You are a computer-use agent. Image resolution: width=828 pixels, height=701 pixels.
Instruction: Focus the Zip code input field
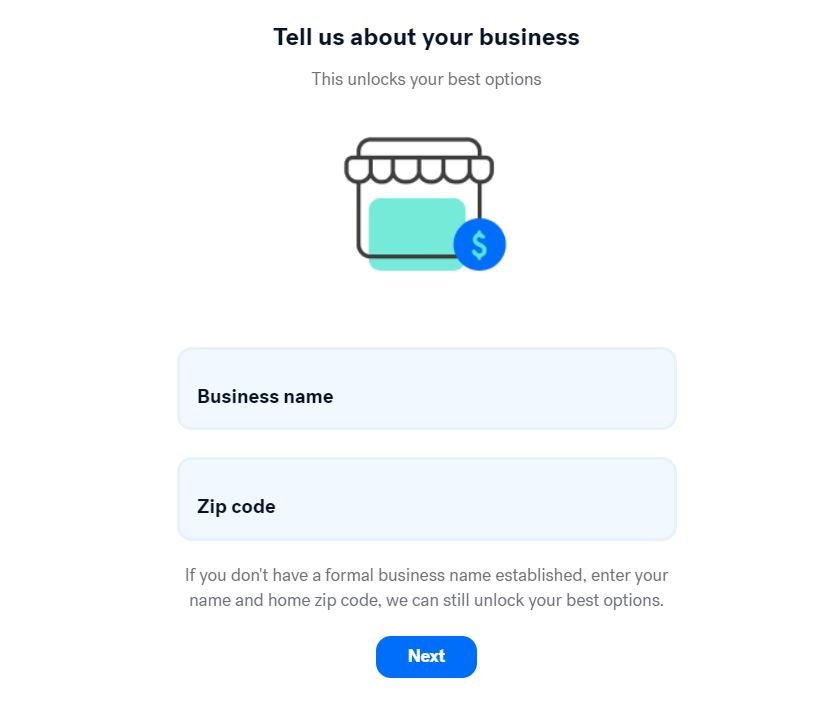point(427,499)
